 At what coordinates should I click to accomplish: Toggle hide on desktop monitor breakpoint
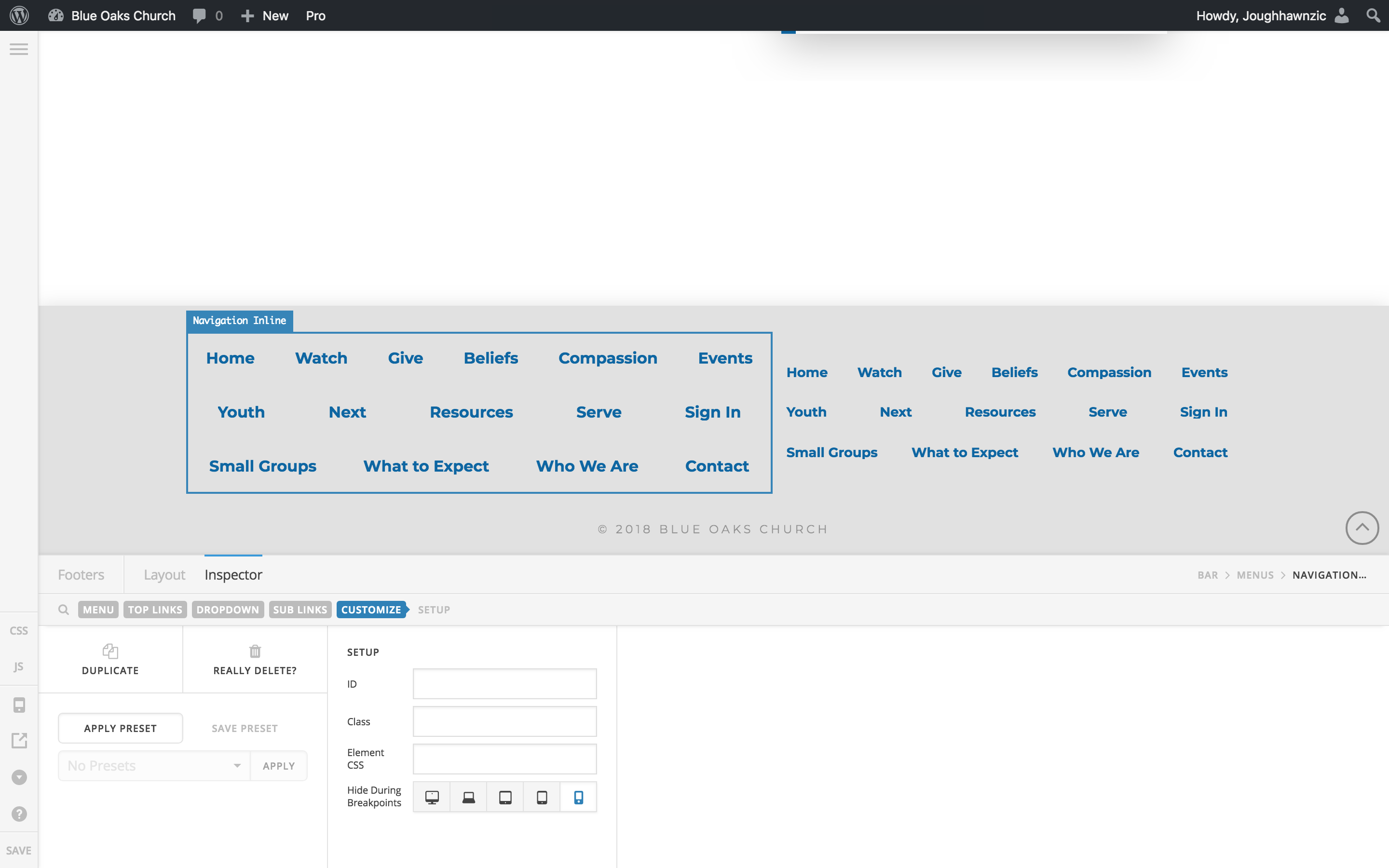click(432, 797)
